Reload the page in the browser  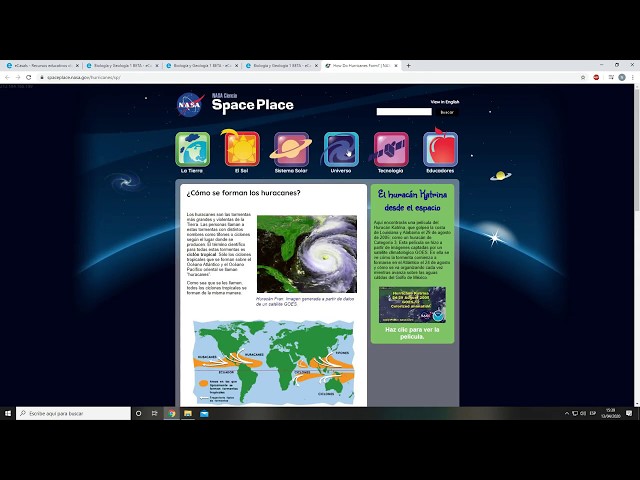point(29,77)
